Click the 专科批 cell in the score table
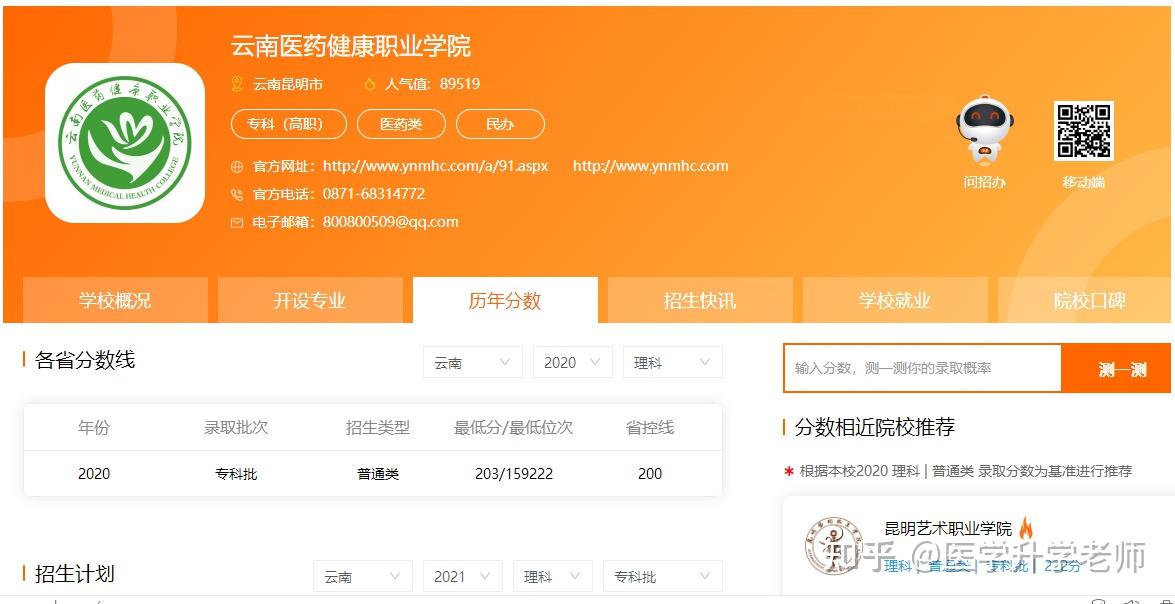Screen dimensions: 1175x604 point(236,474)
